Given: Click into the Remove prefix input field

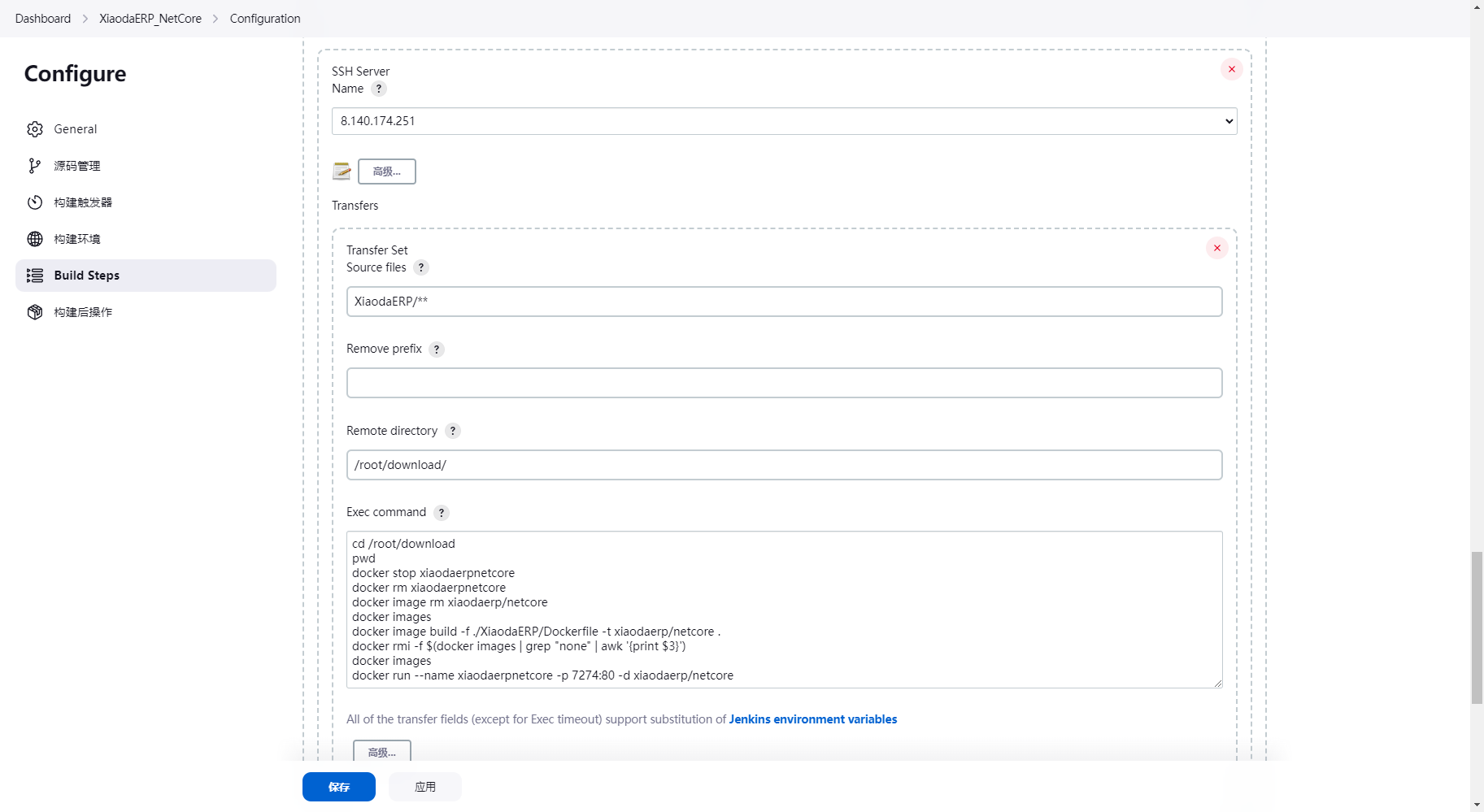Looking at the screenshot, I should coord(784,383).
